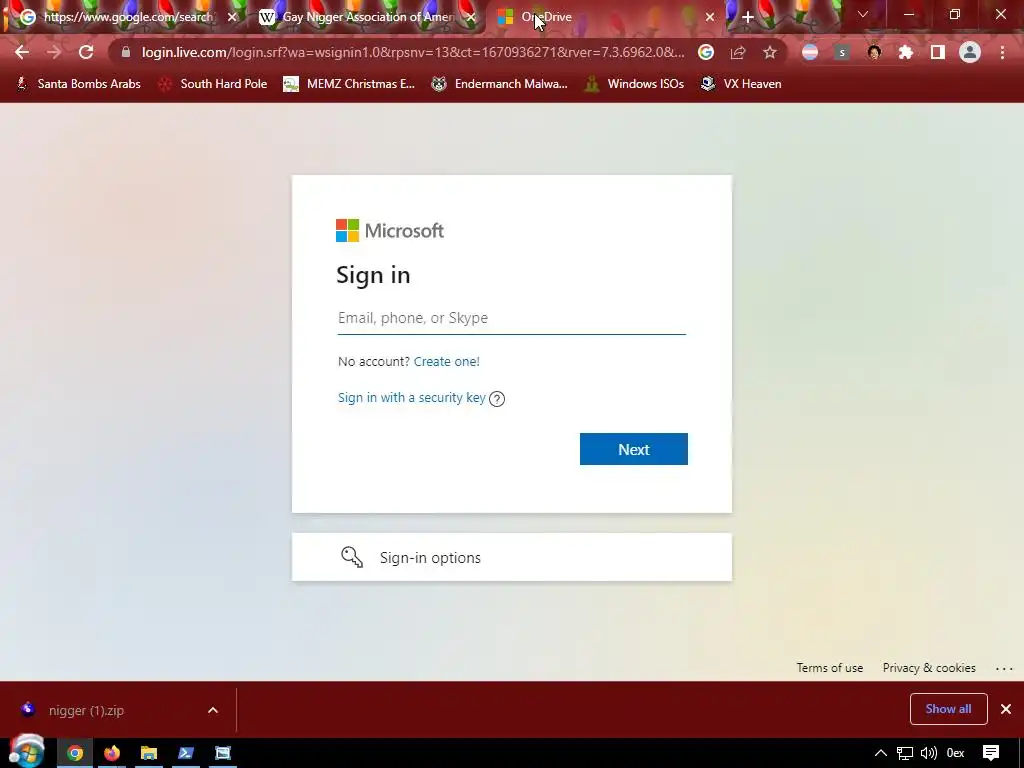Open more footer options ellipsis
Viewport: 1024px width, 768px height.
1004,668
